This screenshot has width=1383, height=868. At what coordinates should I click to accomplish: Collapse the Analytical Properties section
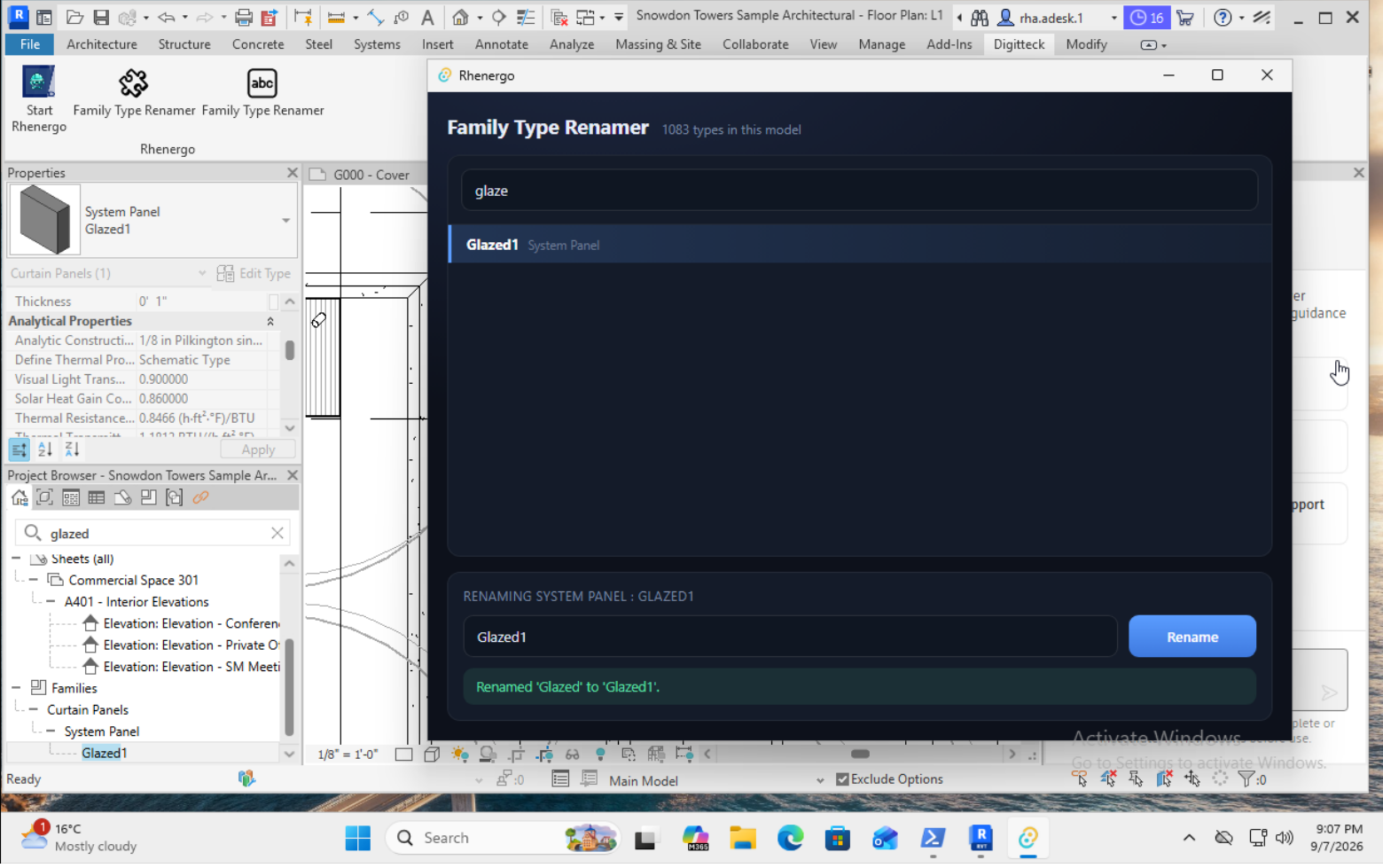[270, 322]
